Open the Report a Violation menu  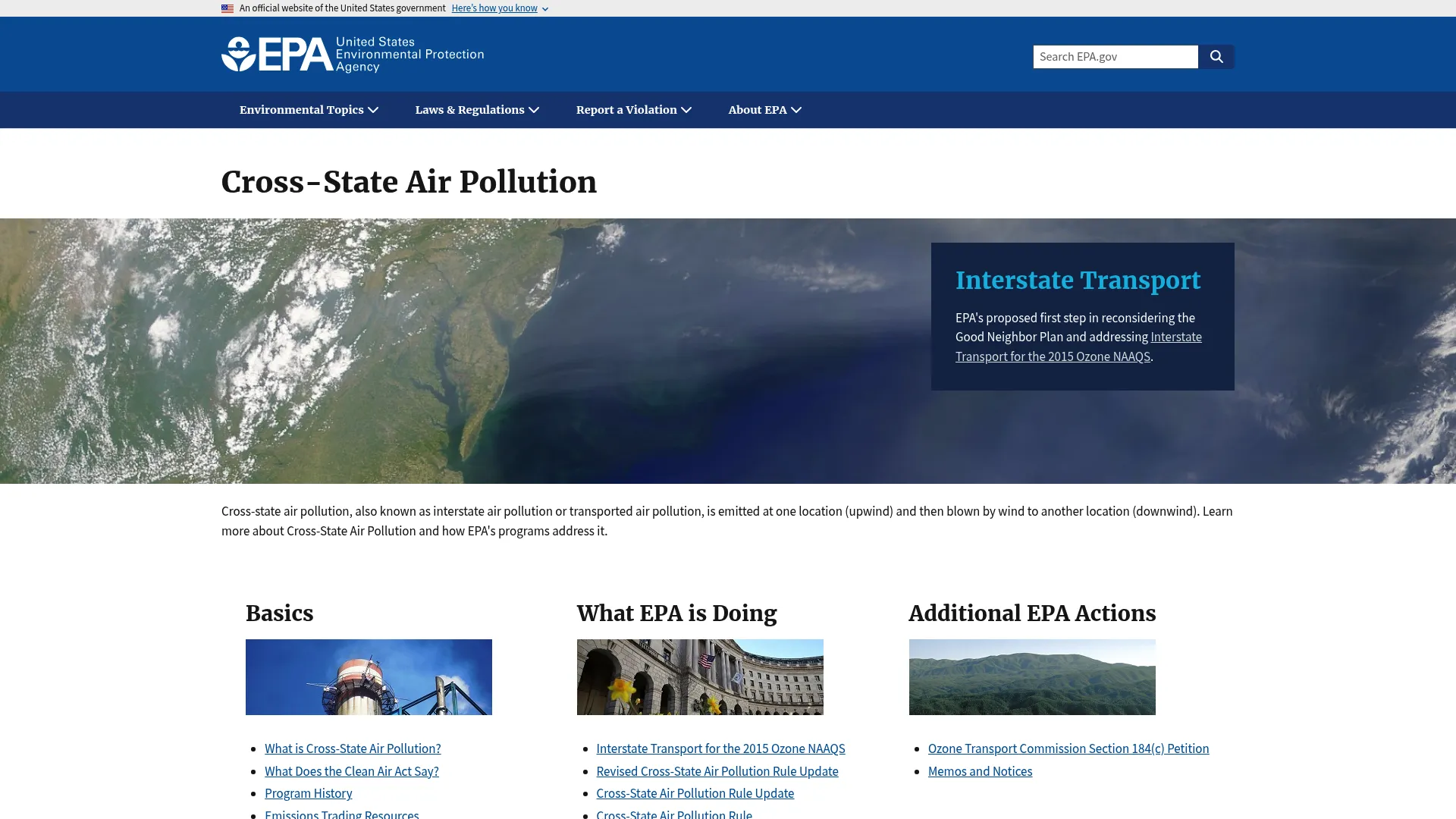pos(634,110)
